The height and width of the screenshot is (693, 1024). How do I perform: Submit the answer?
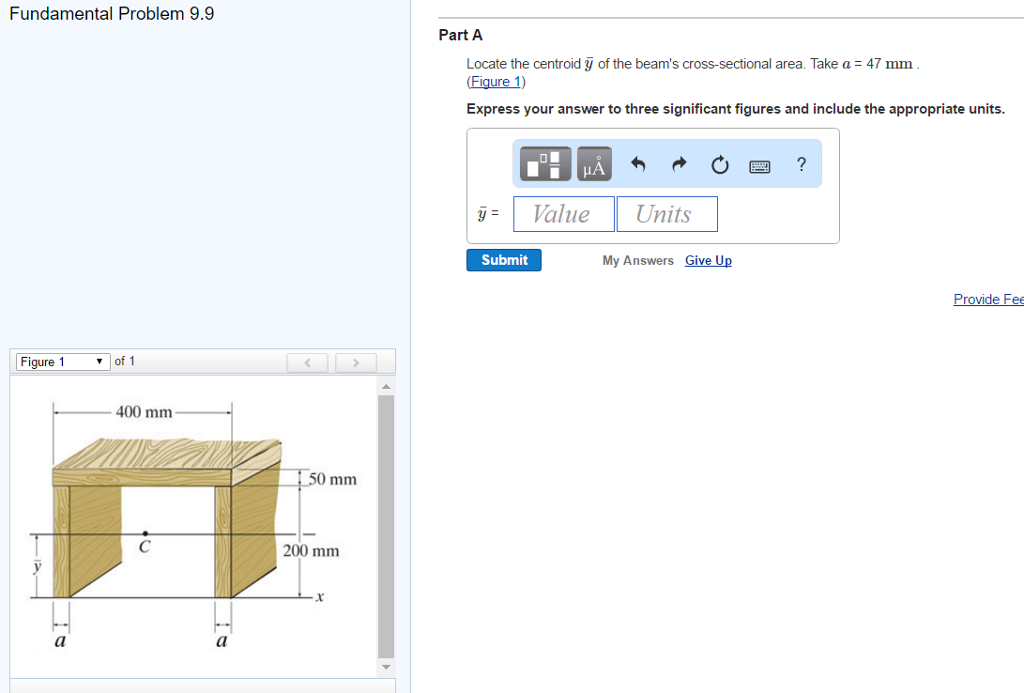click(504, 260)
